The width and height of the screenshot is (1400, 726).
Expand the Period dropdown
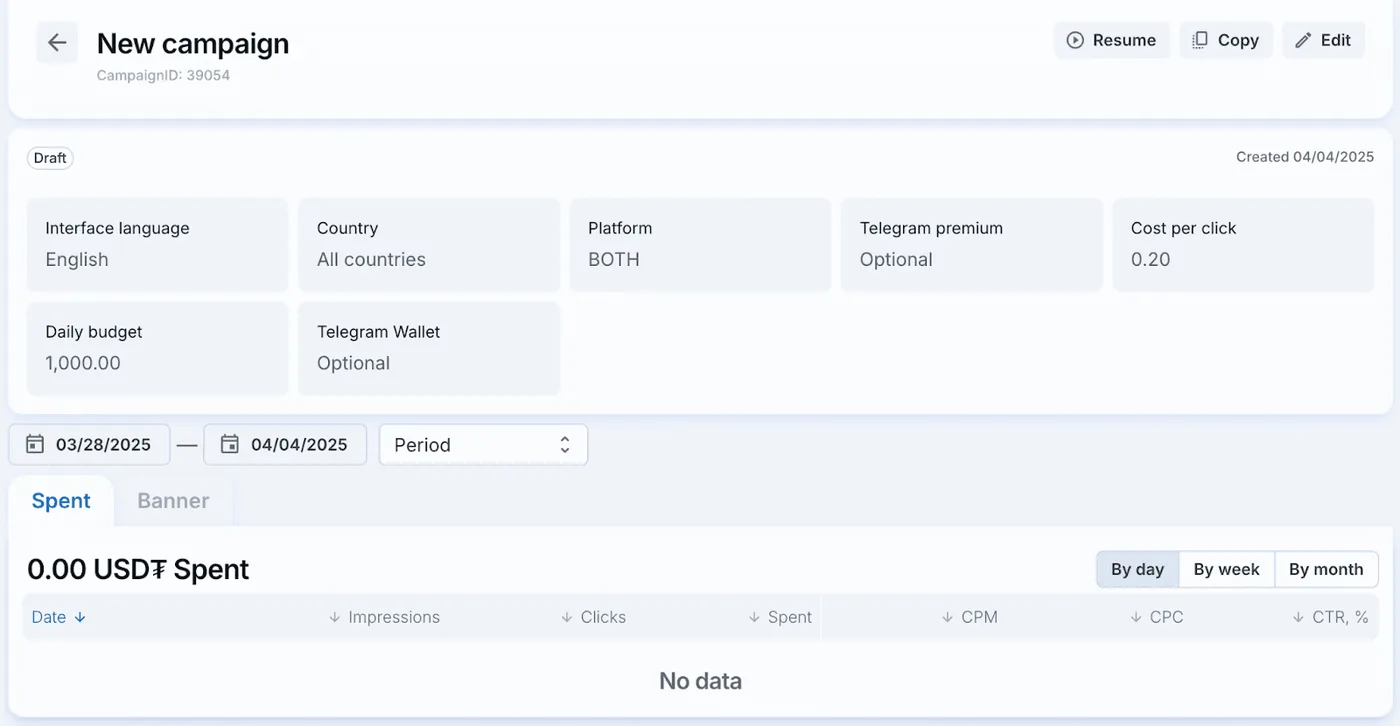pyautogui.click(x=483, y=444)
